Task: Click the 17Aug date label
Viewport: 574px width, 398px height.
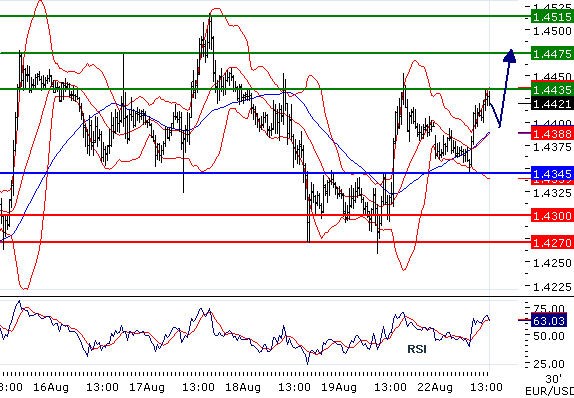Action: [147, 387]
